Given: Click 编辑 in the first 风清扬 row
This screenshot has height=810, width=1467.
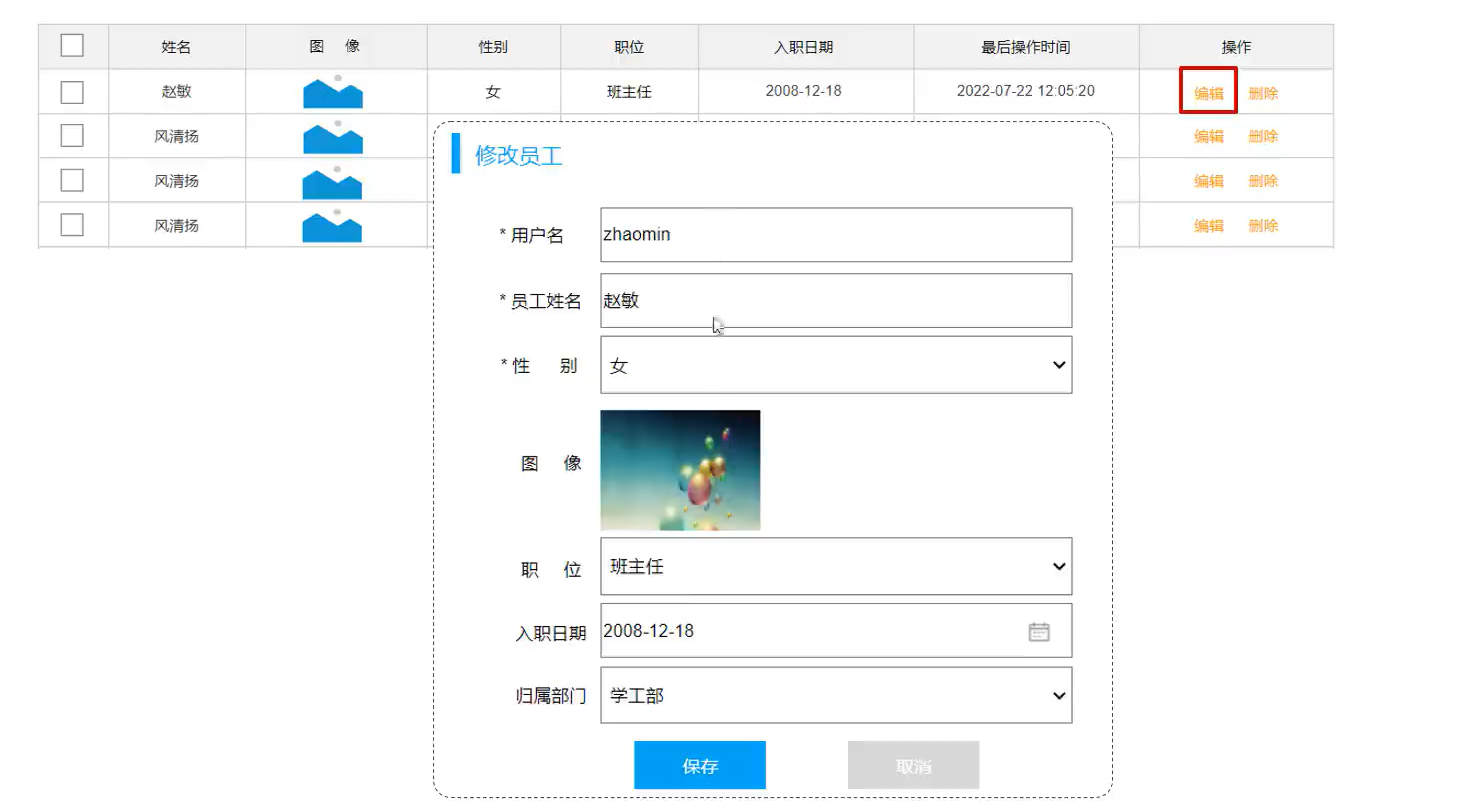Looking at the screenshot, I should [x=1209, y=136].
